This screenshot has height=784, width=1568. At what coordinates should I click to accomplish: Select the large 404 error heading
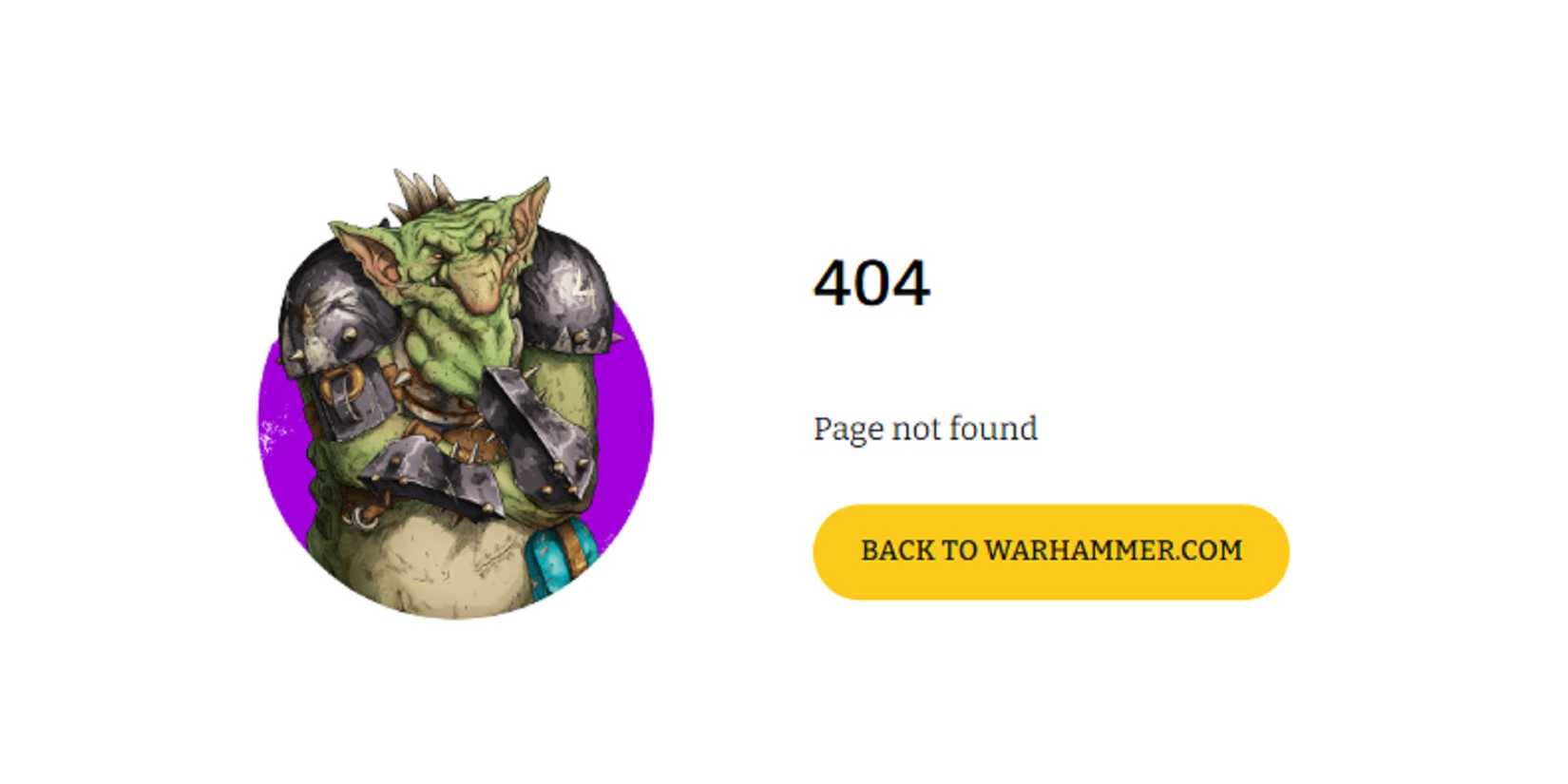871,283
